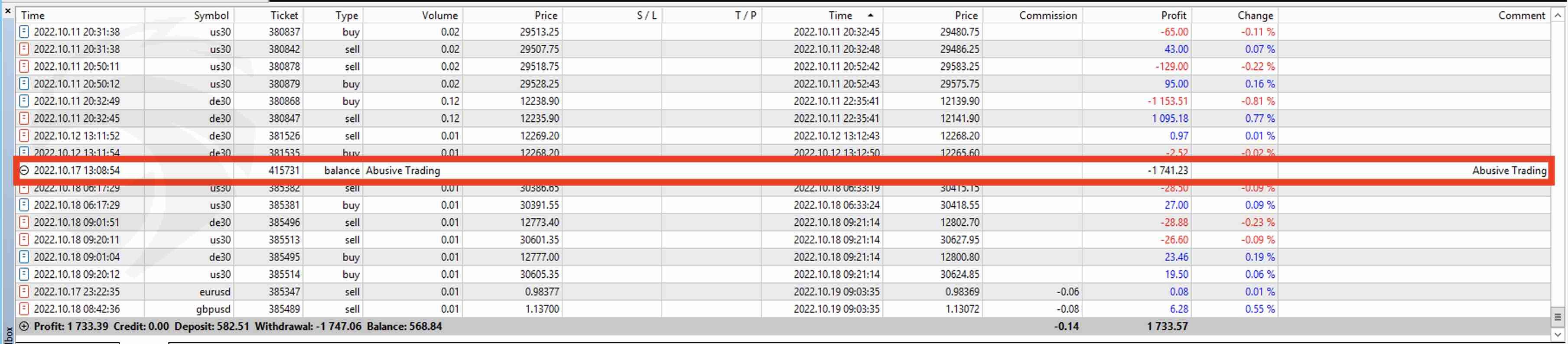Select the open price 0.98377

point(542,292)
